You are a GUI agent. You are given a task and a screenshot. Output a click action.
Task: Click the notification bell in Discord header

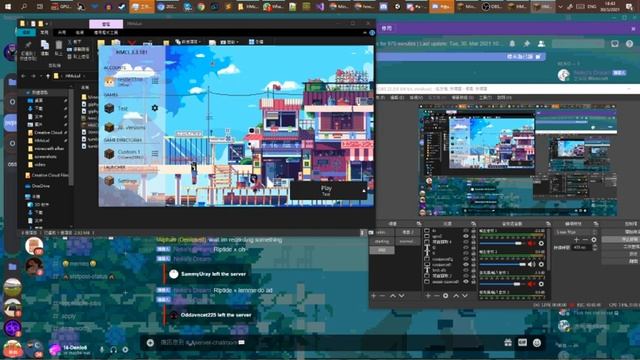click(512, 43)
